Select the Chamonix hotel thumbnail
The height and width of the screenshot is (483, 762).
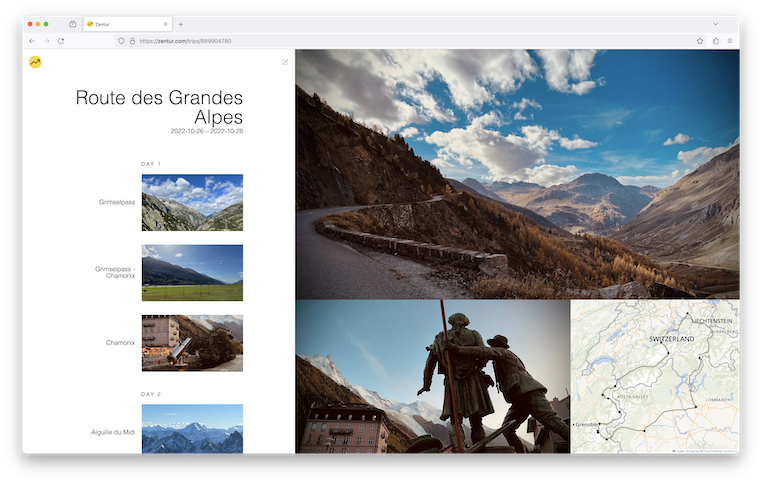click(192, 343)
